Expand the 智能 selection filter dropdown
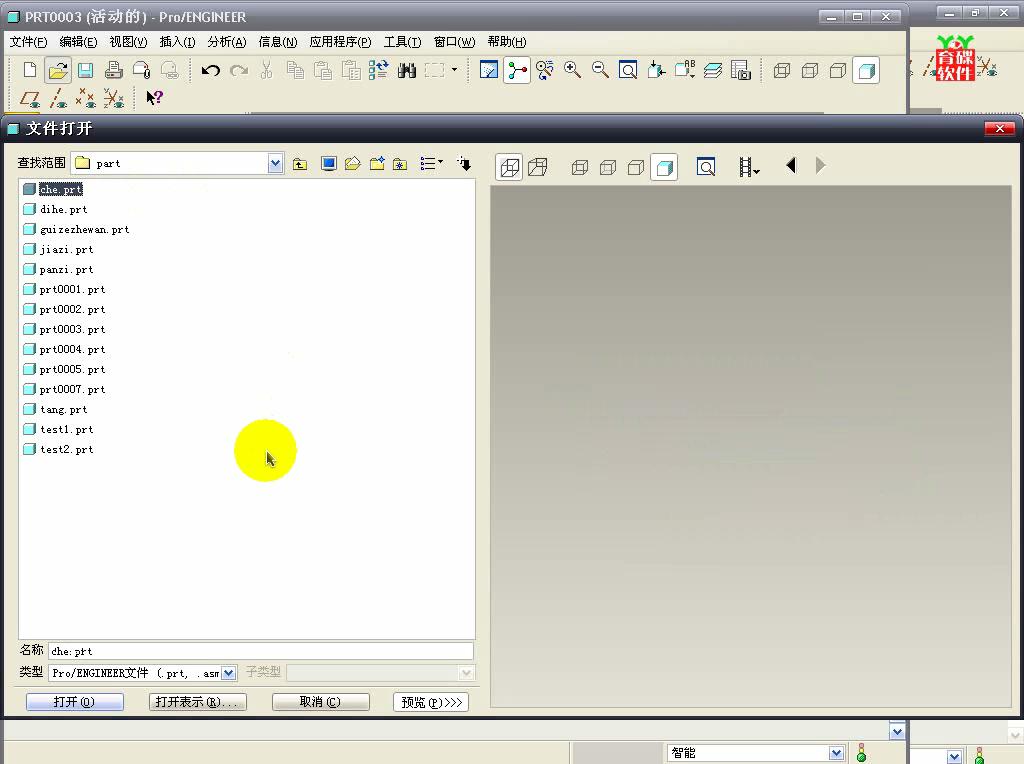1024x764 pixels. coord(837,753)
